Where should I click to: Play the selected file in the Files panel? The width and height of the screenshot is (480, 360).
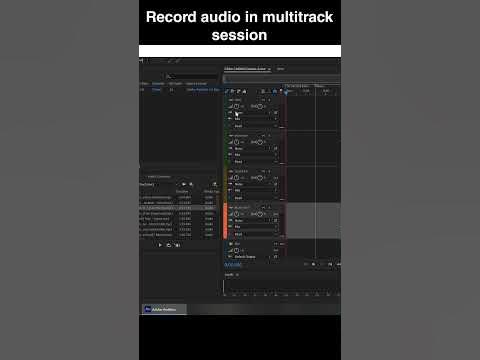click(x=160, y=245)
